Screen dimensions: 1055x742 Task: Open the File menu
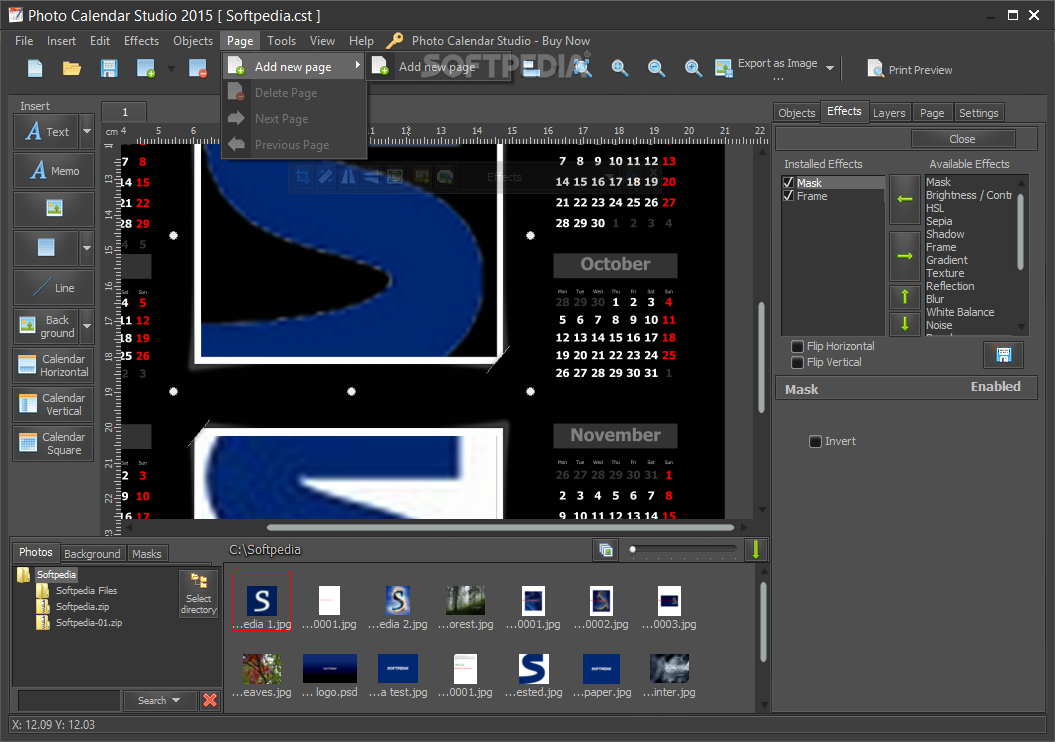coord(24,41)
